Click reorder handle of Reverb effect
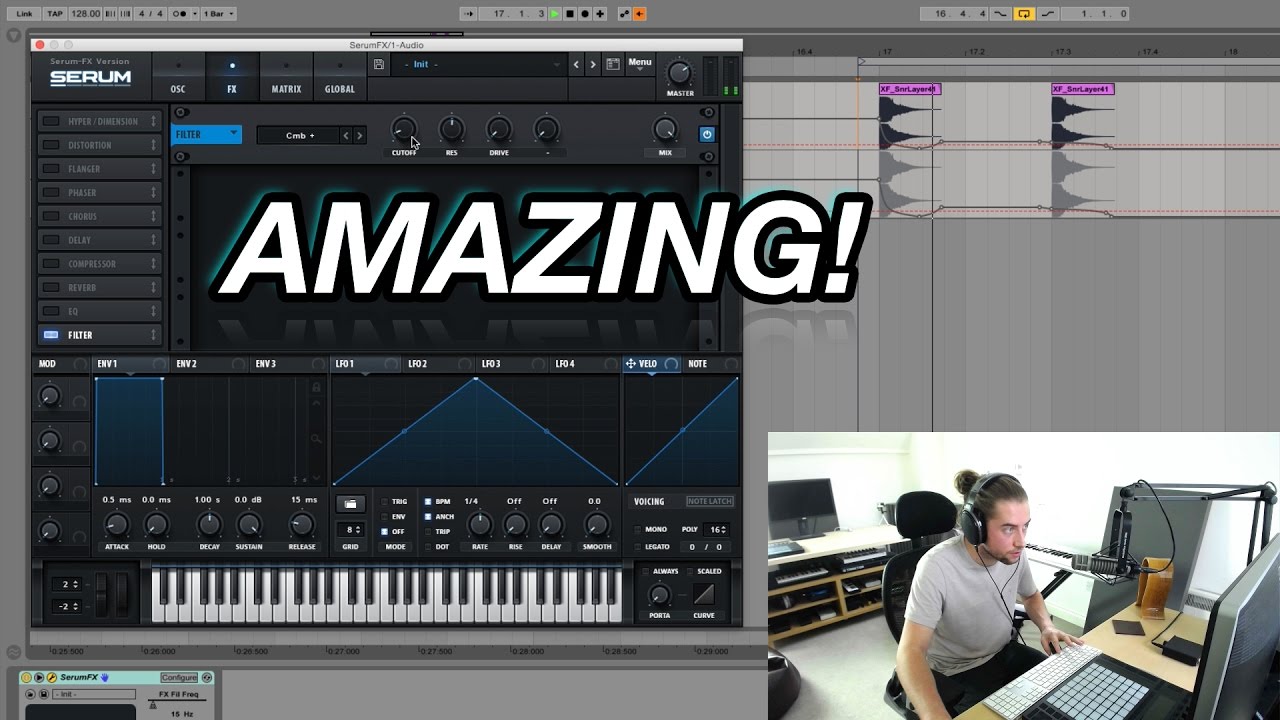Image resolution: width=1280 pixels, height=720 pixels. tap(153, 288)
